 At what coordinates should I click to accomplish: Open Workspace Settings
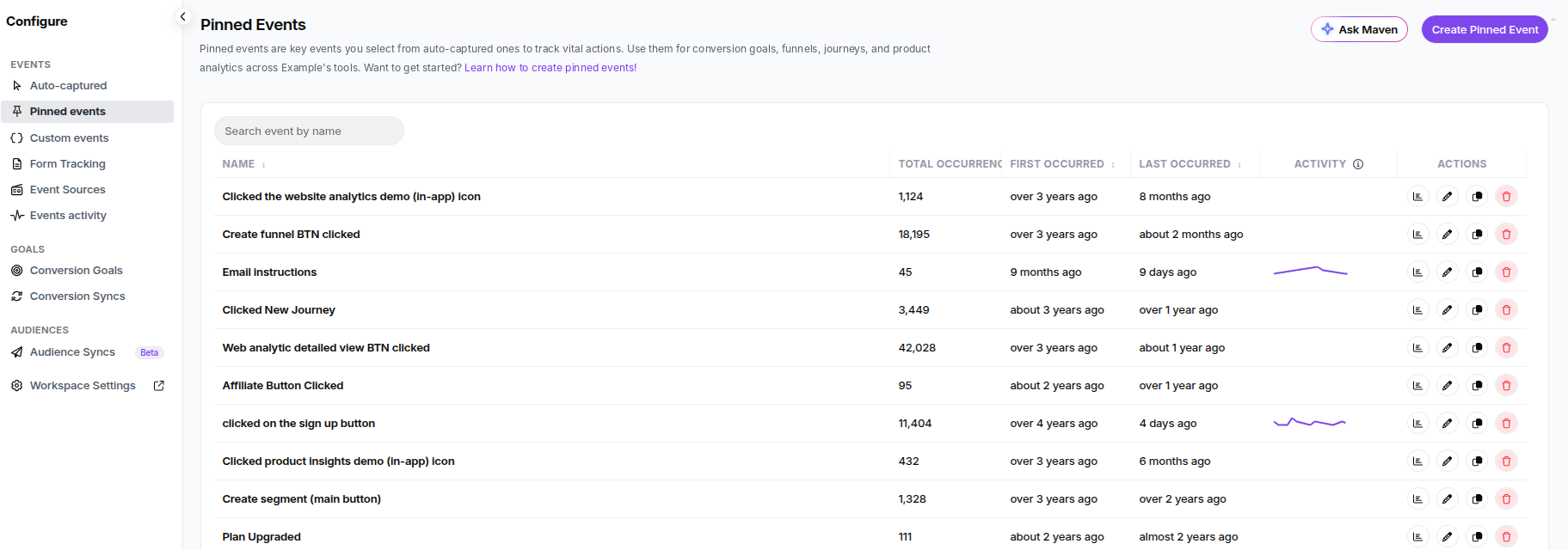tap(83, 386)
